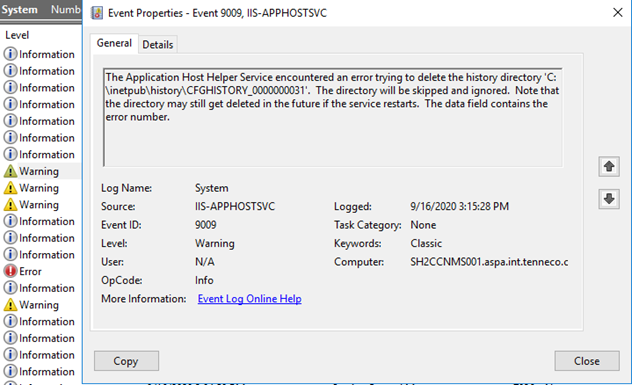Image resolution: width=632 pixels, height=385 pixels.
Task: Click the red Error icon in the list
Action: pyautogui.click(x=10, y=271)
